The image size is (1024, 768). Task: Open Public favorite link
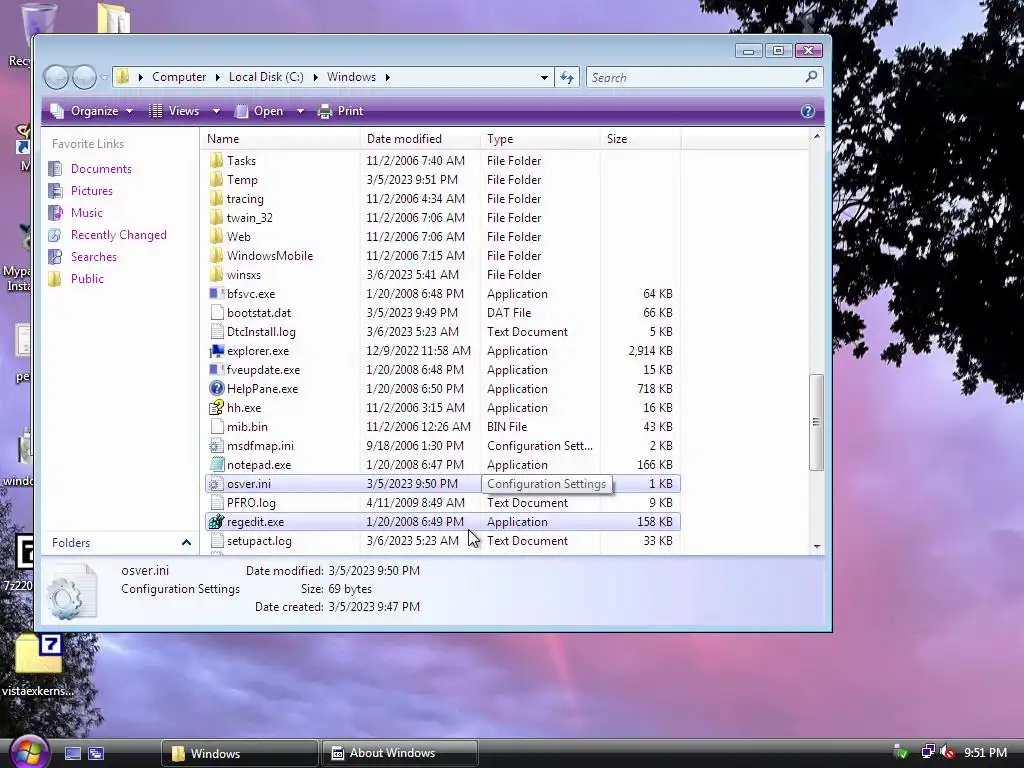coord(87,279)
